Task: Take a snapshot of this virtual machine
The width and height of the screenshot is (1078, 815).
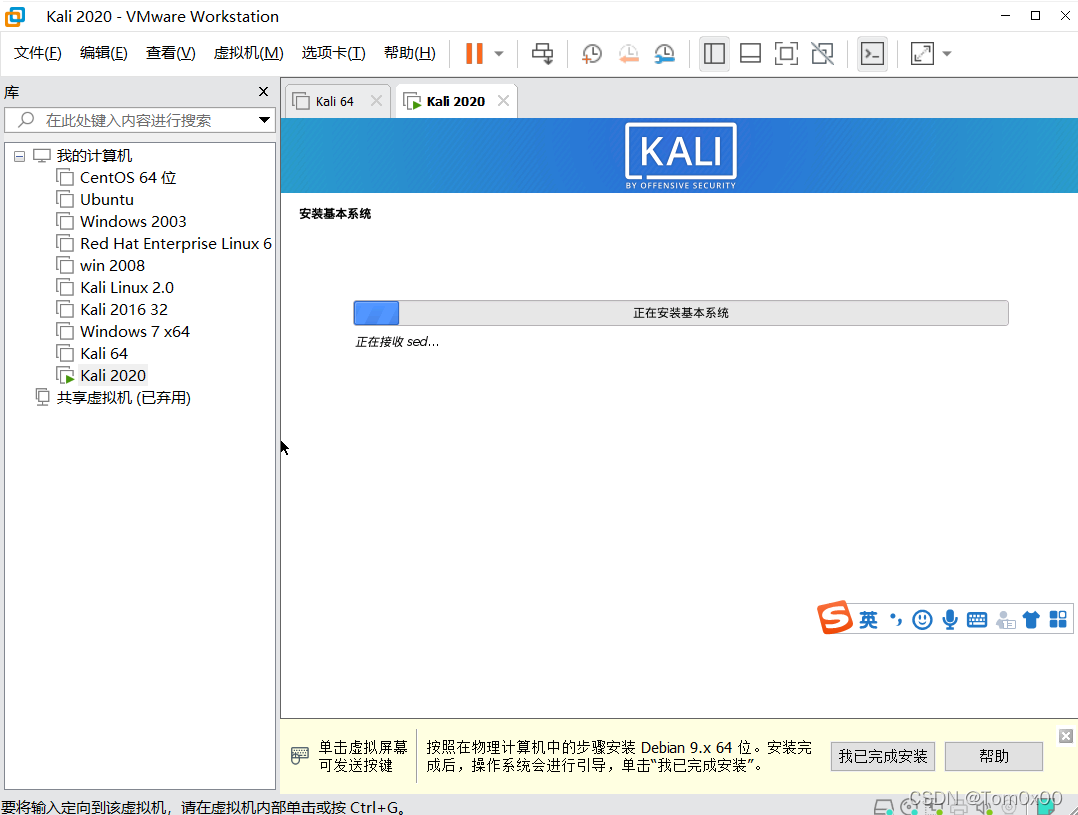Action: coord(592,54)
